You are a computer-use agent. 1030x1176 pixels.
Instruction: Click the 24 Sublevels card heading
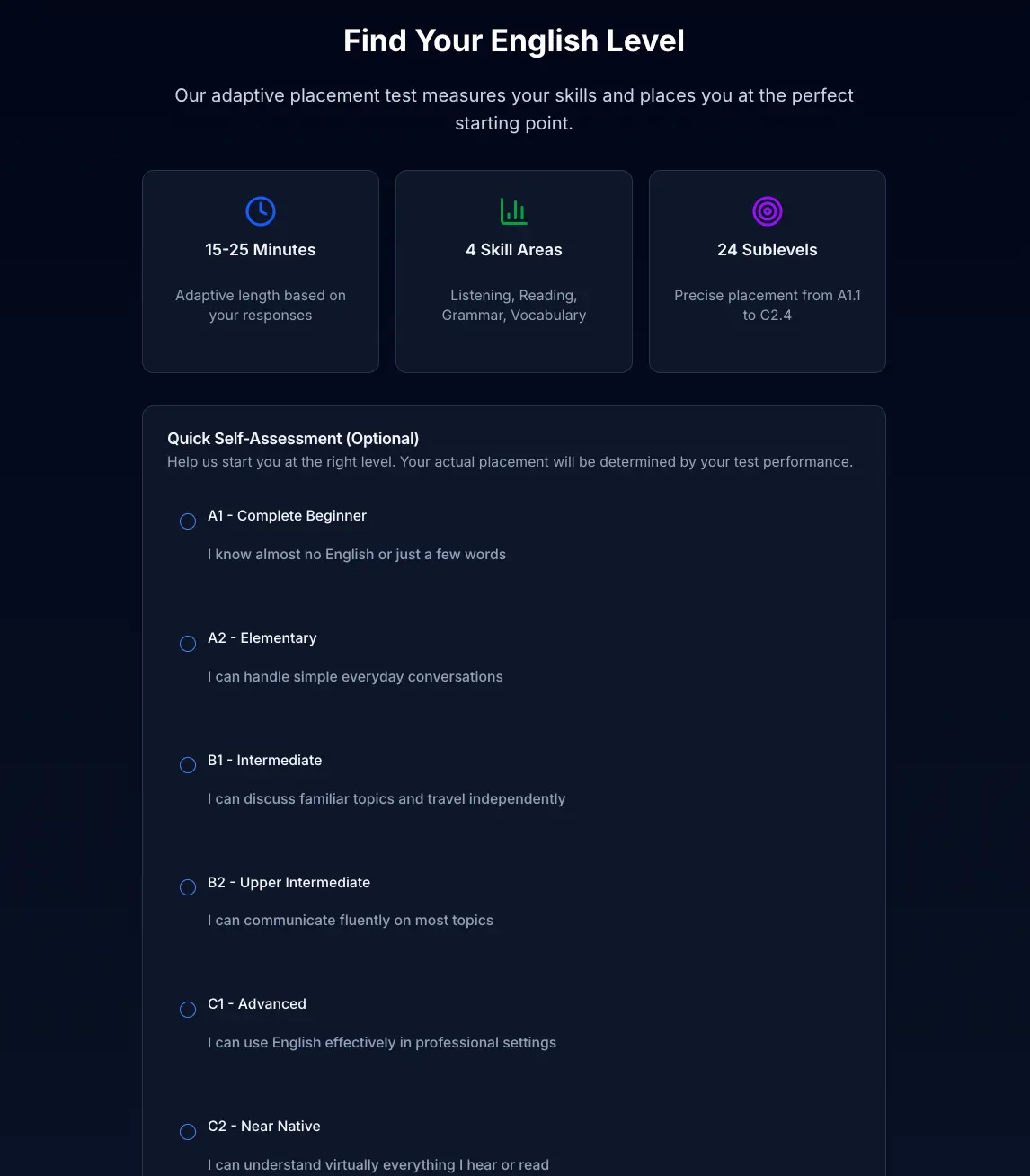click(768, 250)
